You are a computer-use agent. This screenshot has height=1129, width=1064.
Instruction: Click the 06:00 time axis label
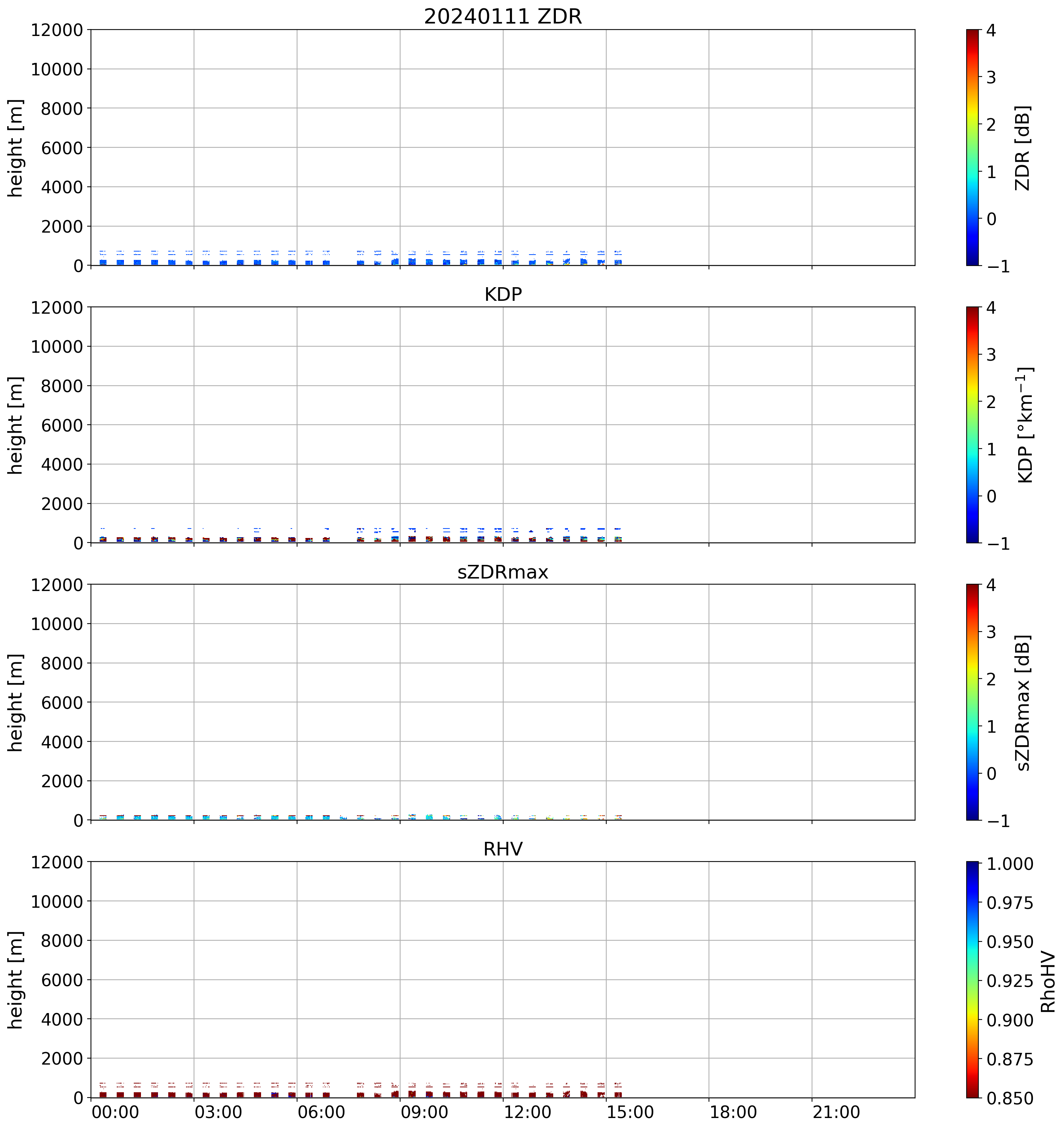[x=322, y=1112]
